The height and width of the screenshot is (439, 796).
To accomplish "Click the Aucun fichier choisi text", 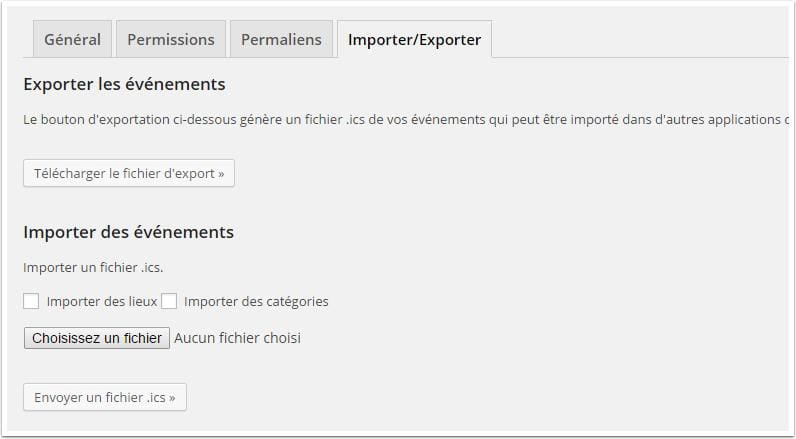I will point(237,338).
